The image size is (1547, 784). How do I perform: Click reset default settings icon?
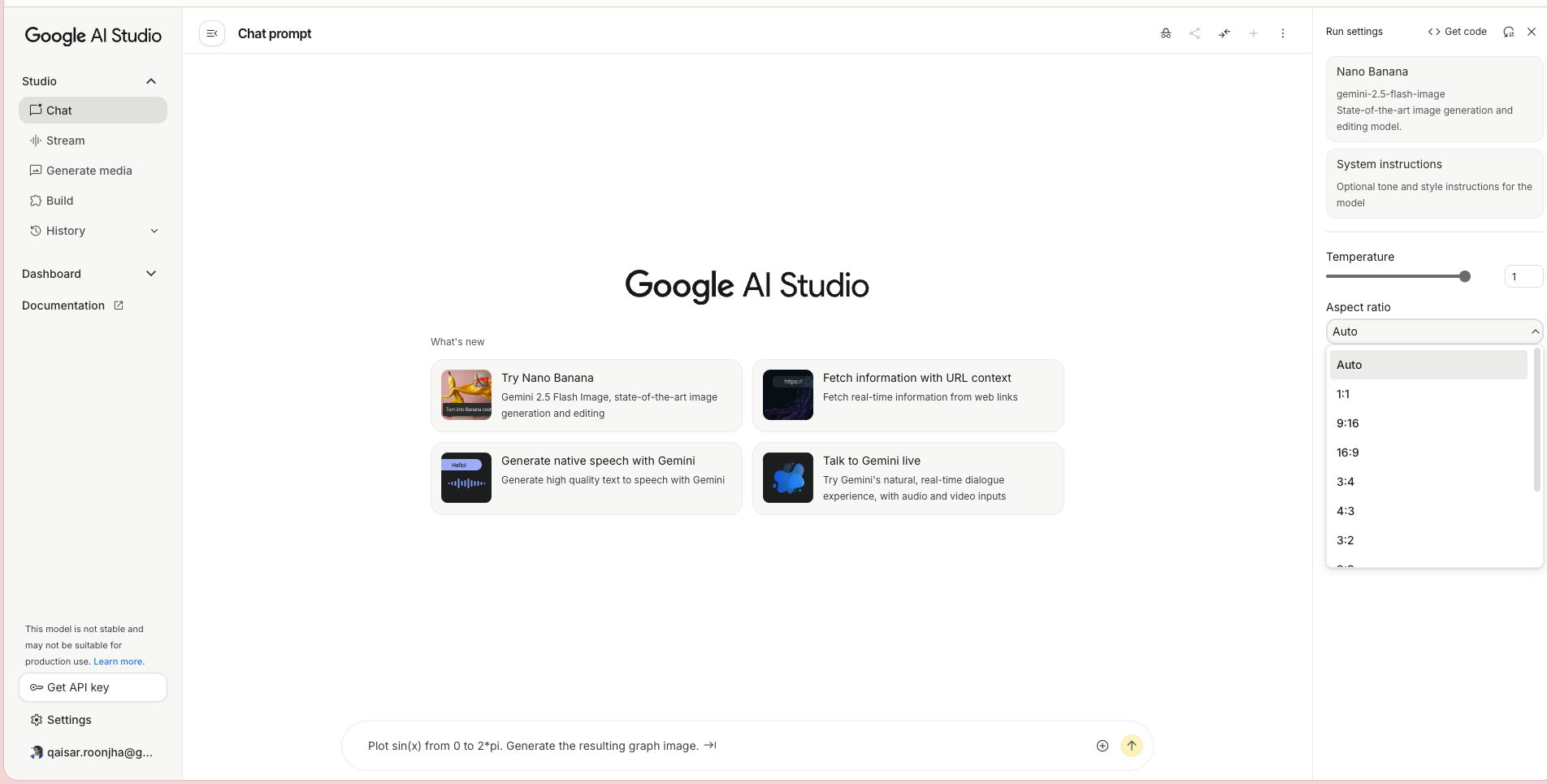pos(1509,32)
